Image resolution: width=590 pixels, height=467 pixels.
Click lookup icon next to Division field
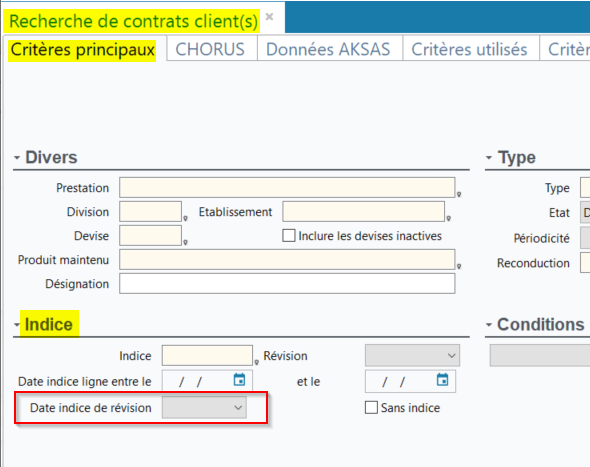tap(186, 218)
